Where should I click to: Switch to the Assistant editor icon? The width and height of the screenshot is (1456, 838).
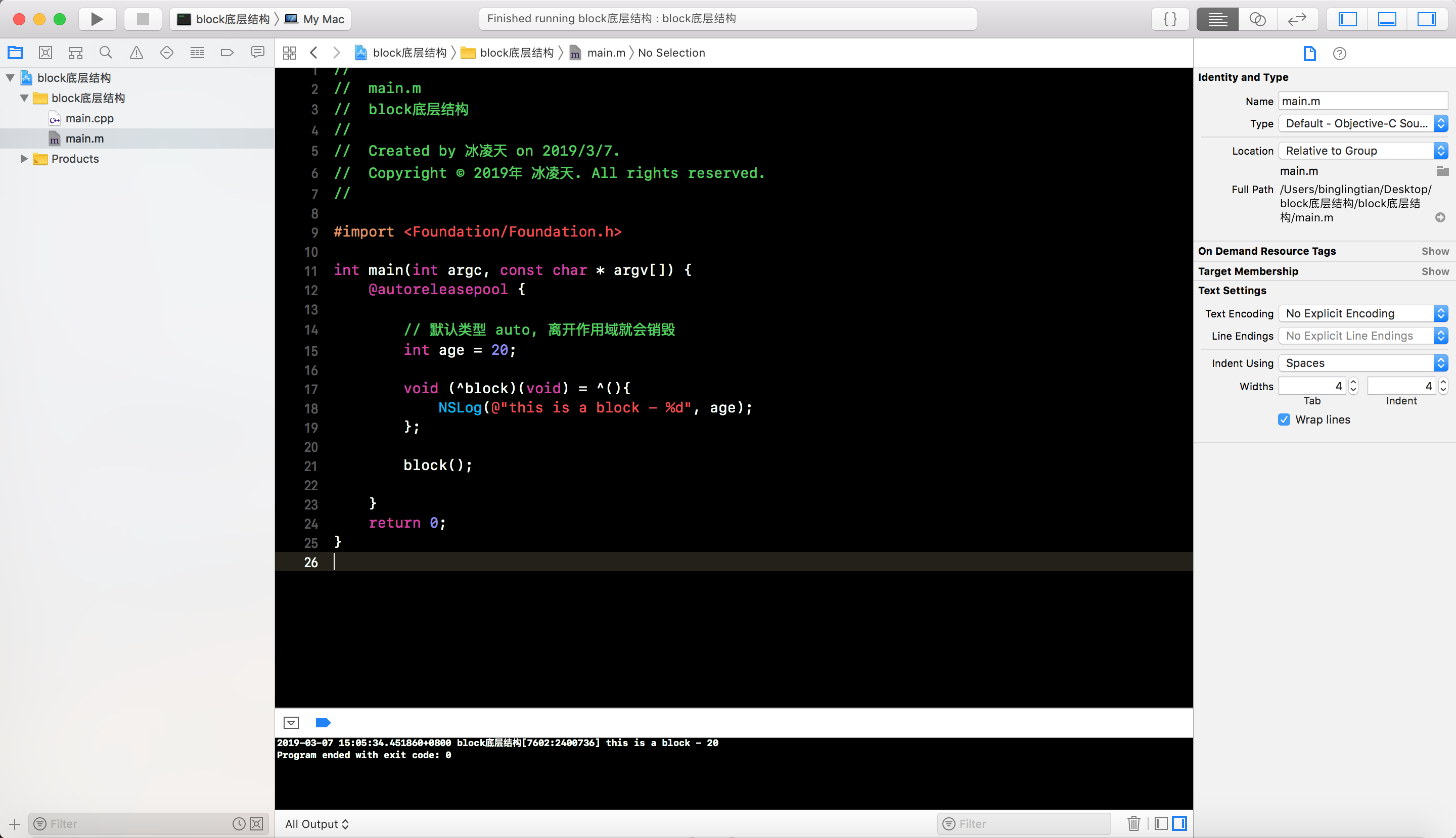[x=1257, y=19]
